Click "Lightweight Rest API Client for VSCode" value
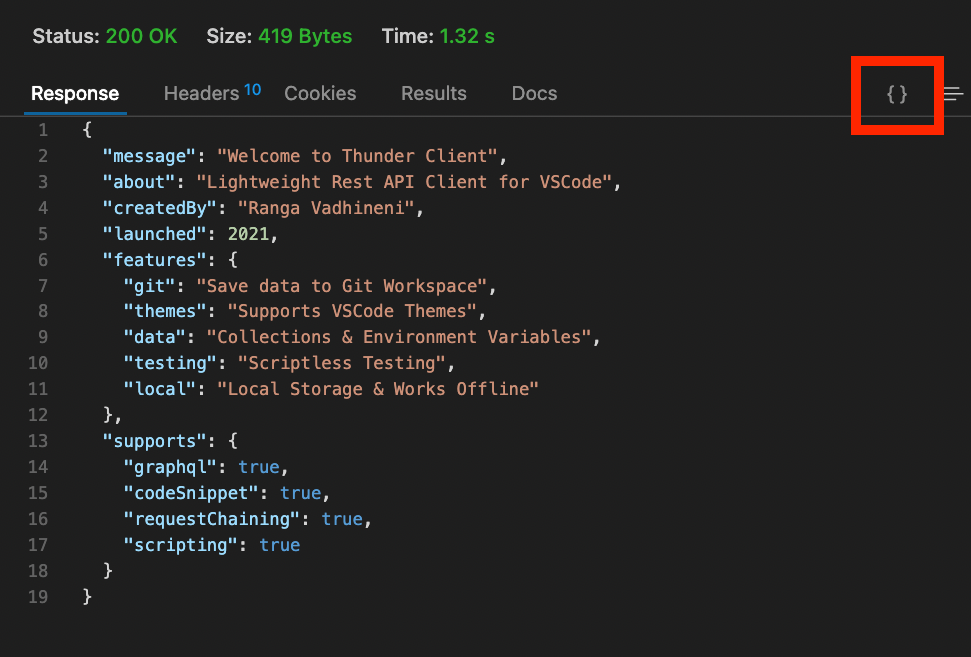Image resolution: width=971 pixels, height=657 pixels. click(404, 182)
